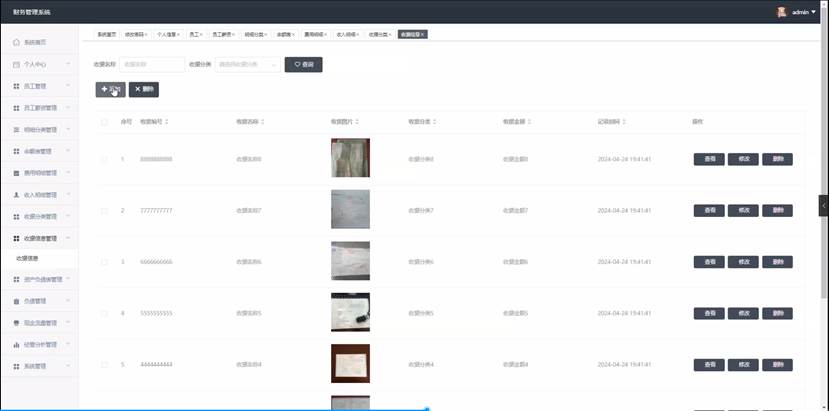Click the 查询 search button

(x=303, y=65)
